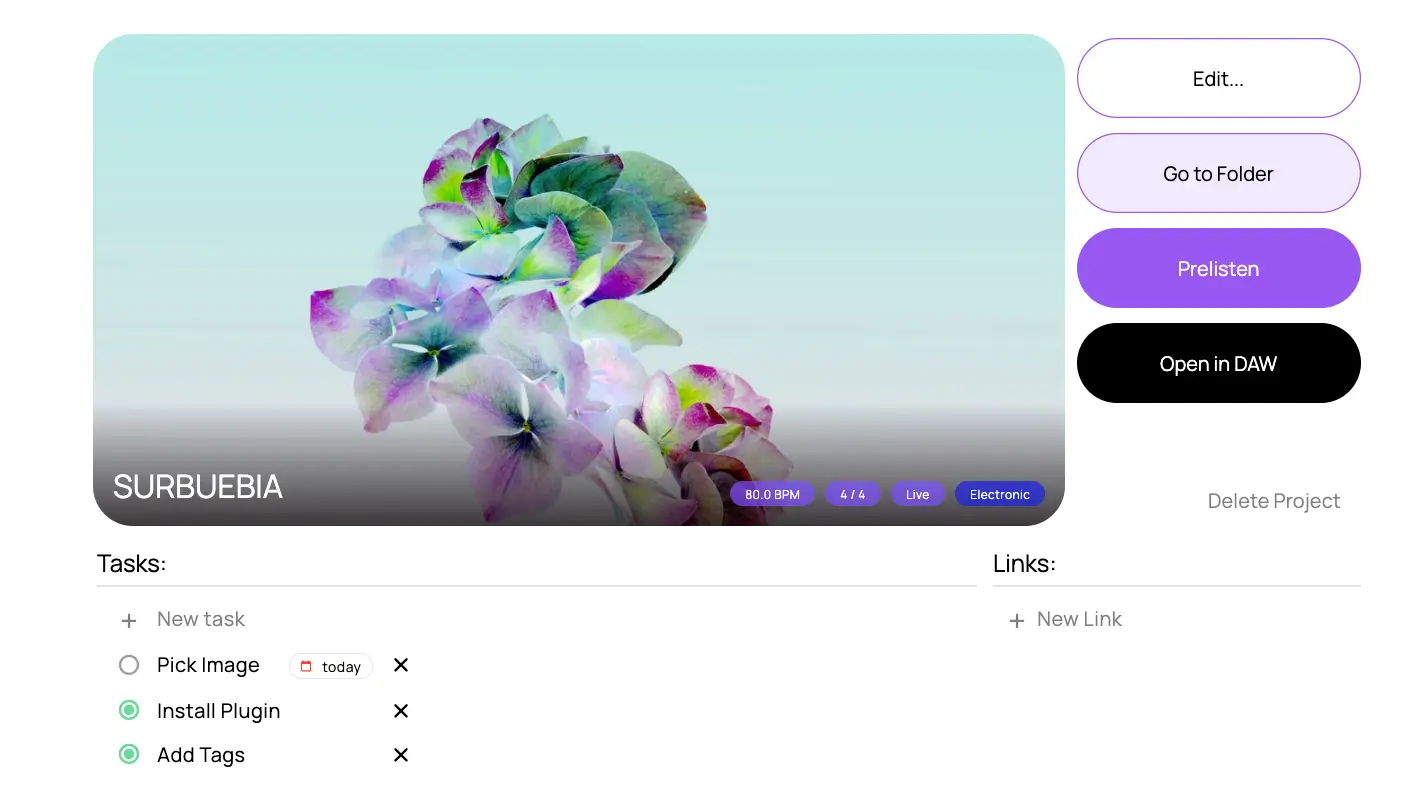Click the Delete Project link
Viewport: 1426px width, 802px height.
click(1273, 501)
